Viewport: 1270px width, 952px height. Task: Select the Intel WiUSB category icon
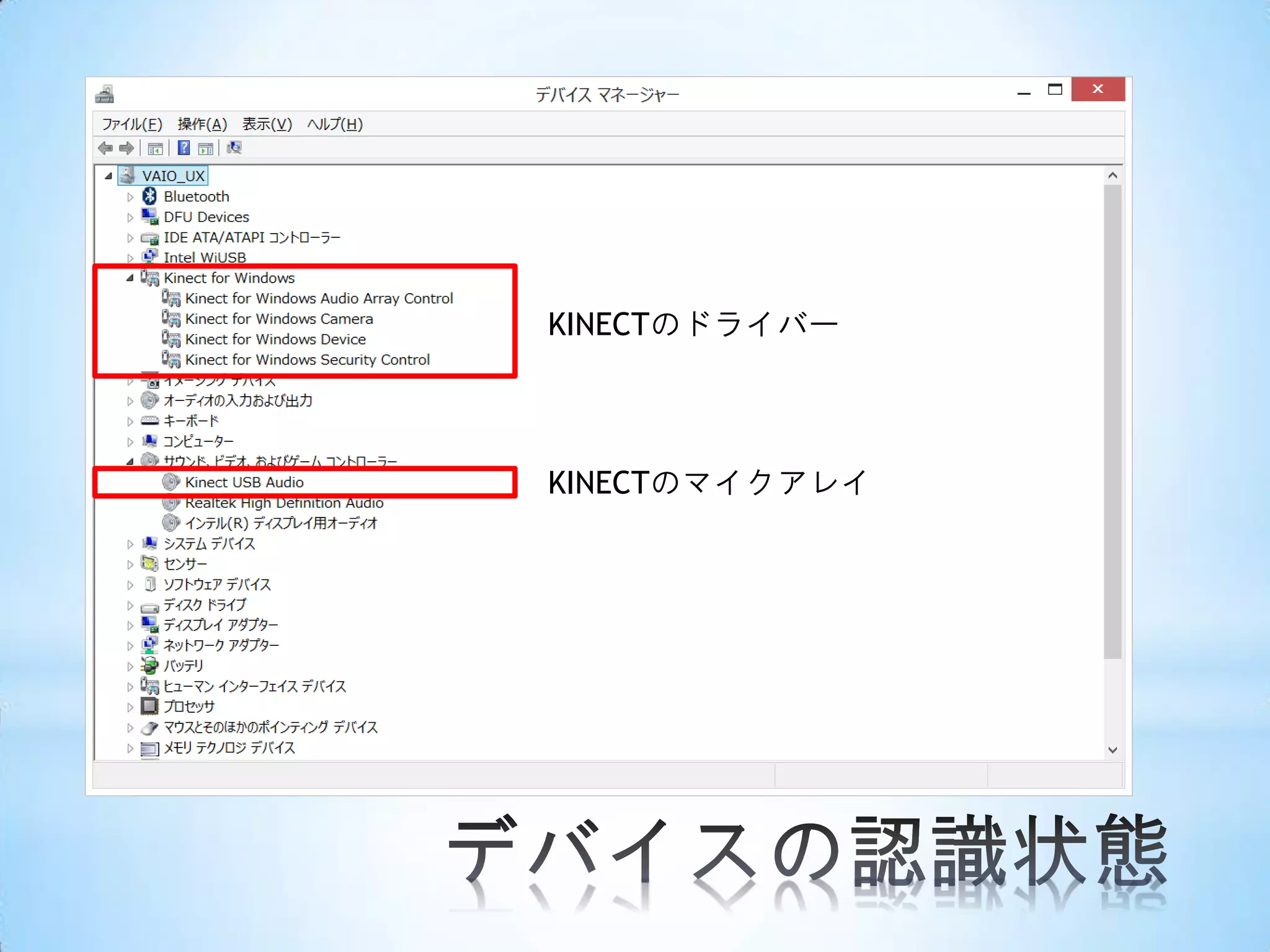click(x=149, y=257)
